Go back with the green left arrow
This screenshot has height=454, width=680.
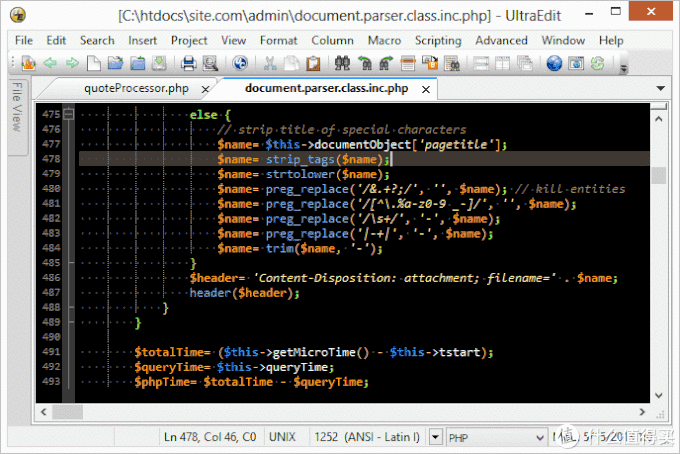[50, 63]
